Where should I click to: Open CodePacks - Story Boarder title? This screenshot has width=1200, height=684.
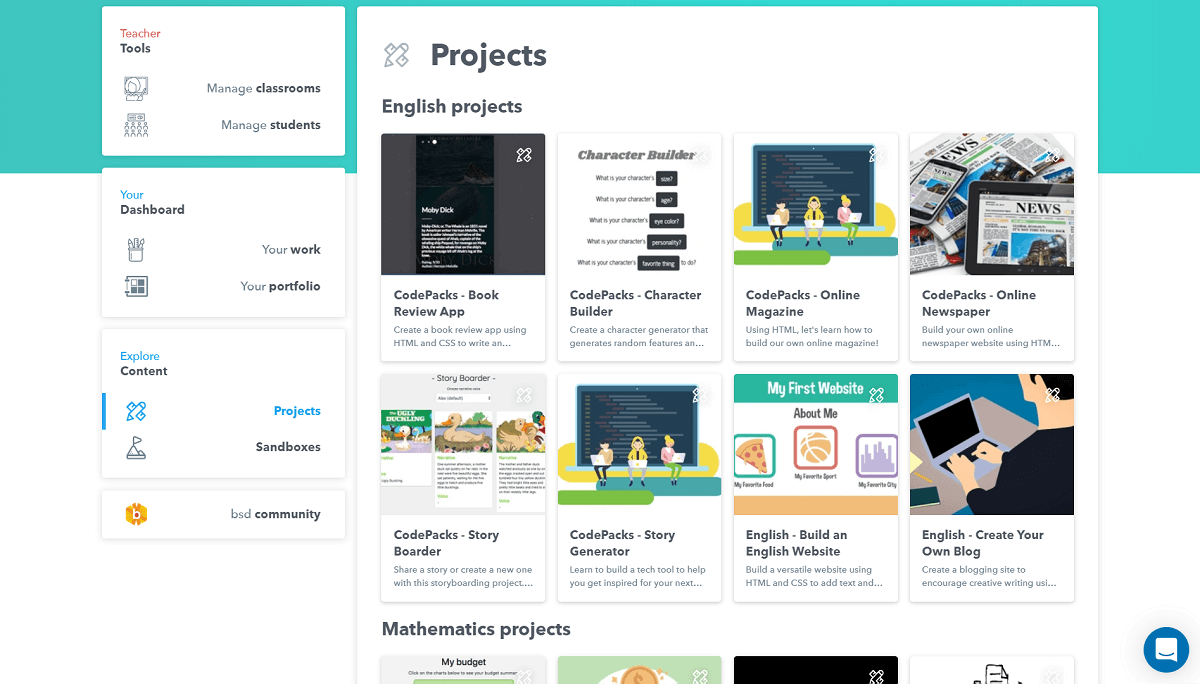point(446,543)
